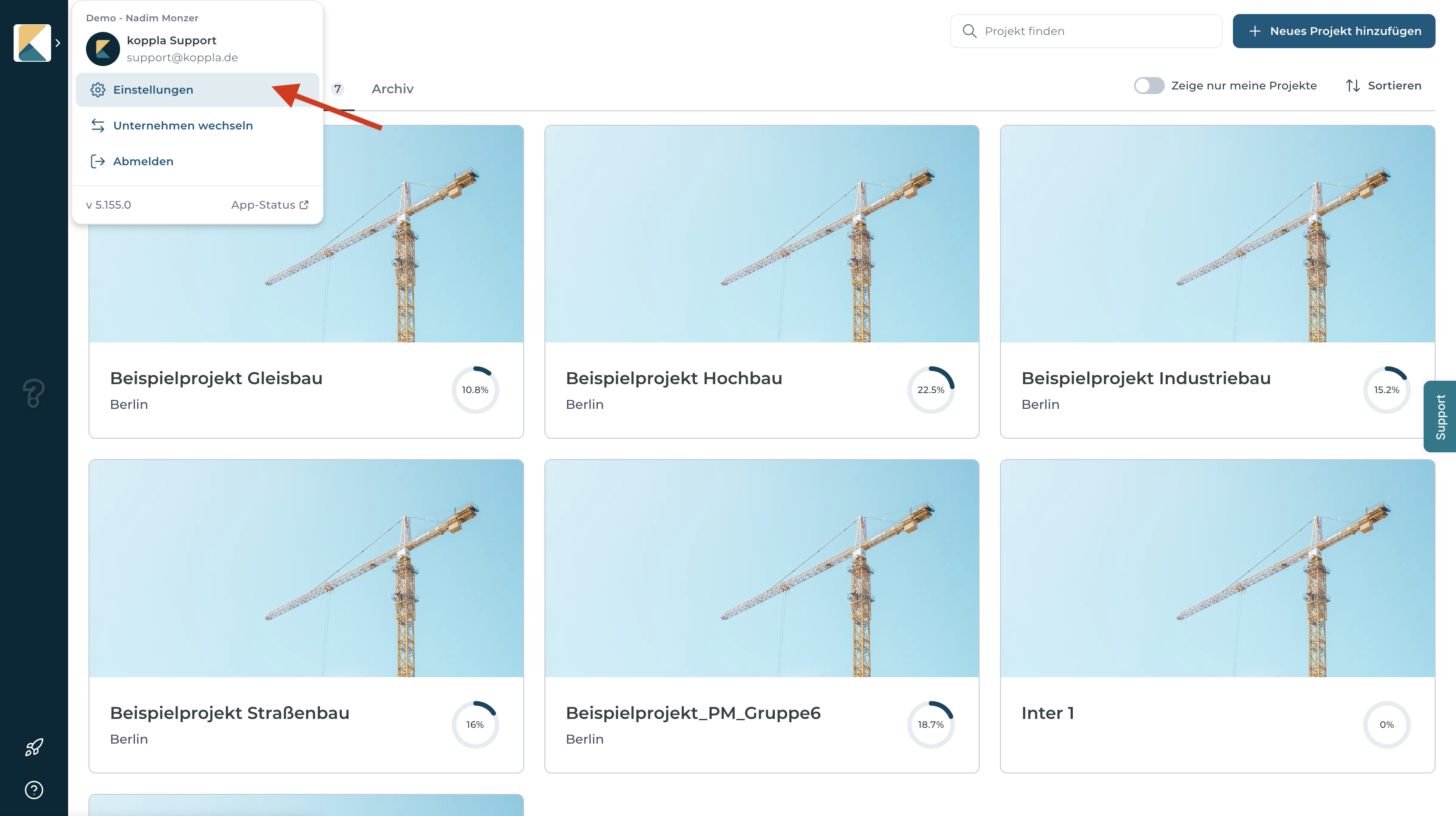Click the support@koppla.de email text
Image resolution: width=1456 pixels, height=816 pixels.
tap(182, 57)
